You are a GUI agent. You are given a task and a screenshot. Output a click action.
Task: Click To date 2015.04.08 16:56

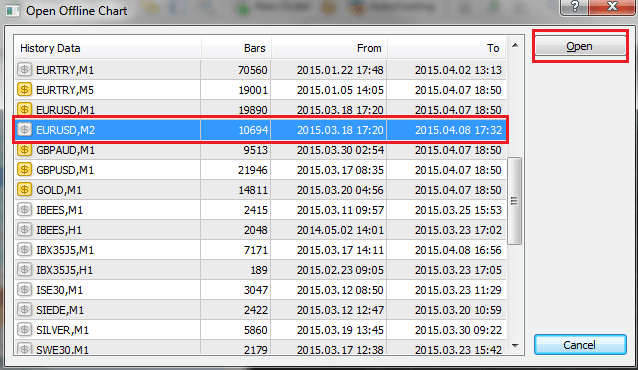pyautogui.click(x=458, y=250)
